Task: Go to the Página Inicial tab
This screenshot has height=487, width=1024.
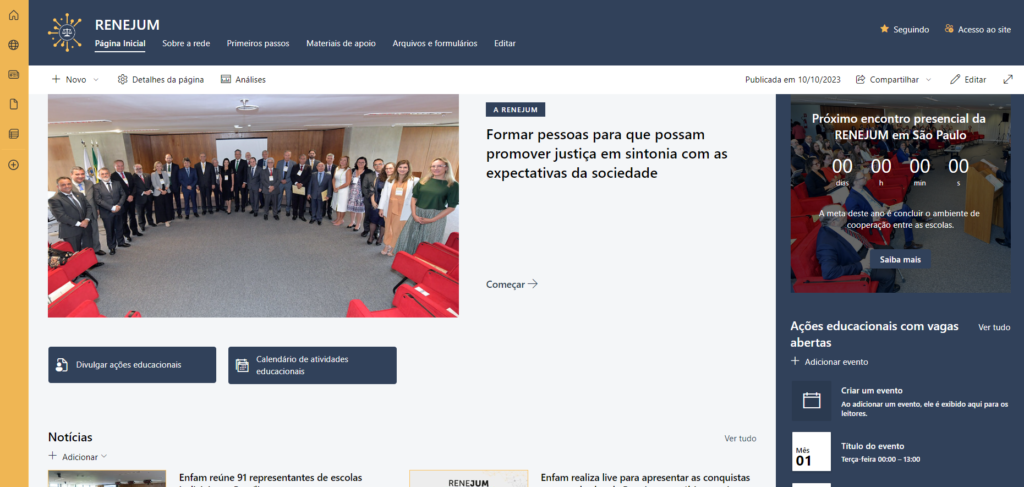Action: (x=120, y=44)
